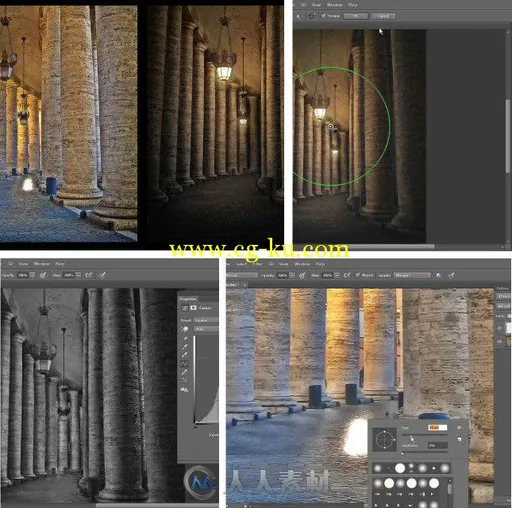512x508 pixels.
Task: Click the smooth curve values icon
Action: (x=184, y=380)
